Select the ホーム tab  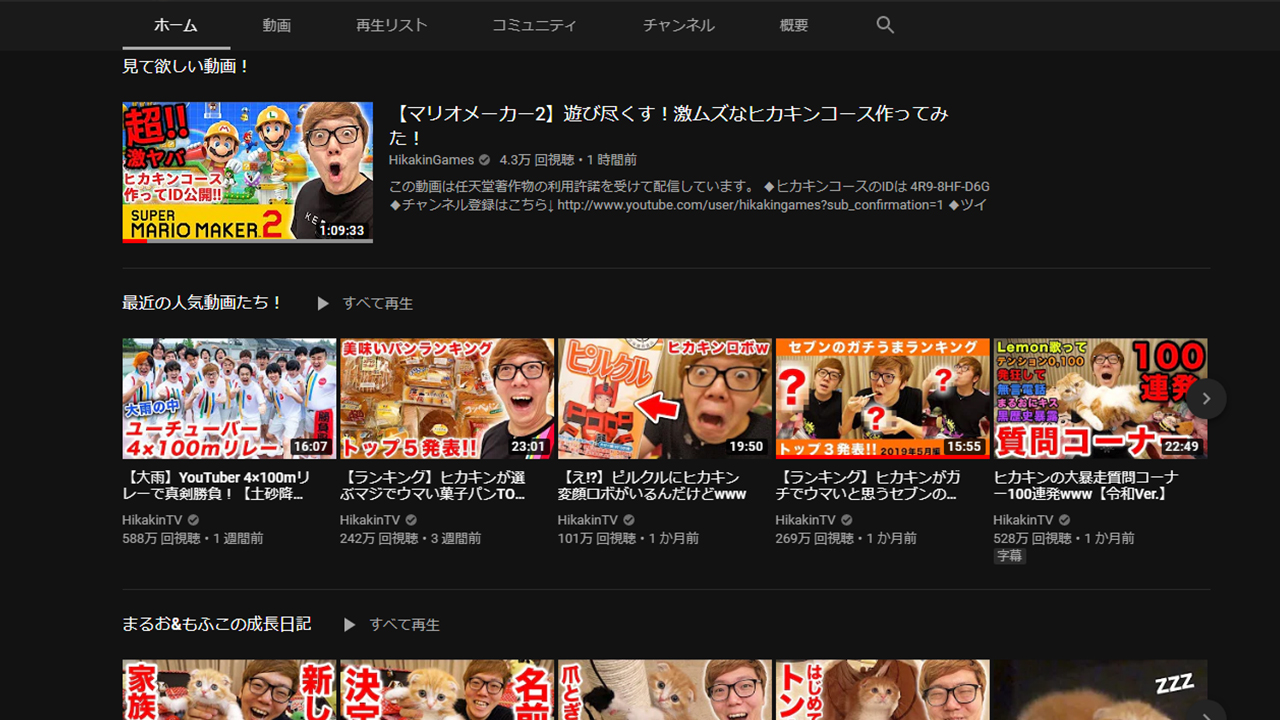pos(176,25)
